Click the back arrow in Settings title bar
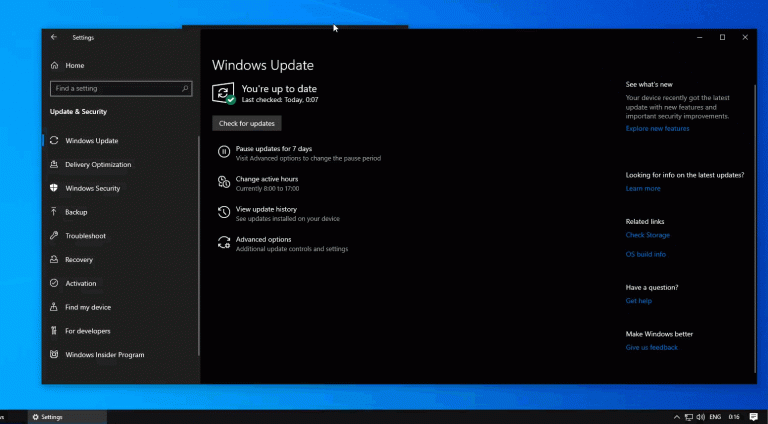The height and width of the screenshot is (424, 768). pos(54,37)
